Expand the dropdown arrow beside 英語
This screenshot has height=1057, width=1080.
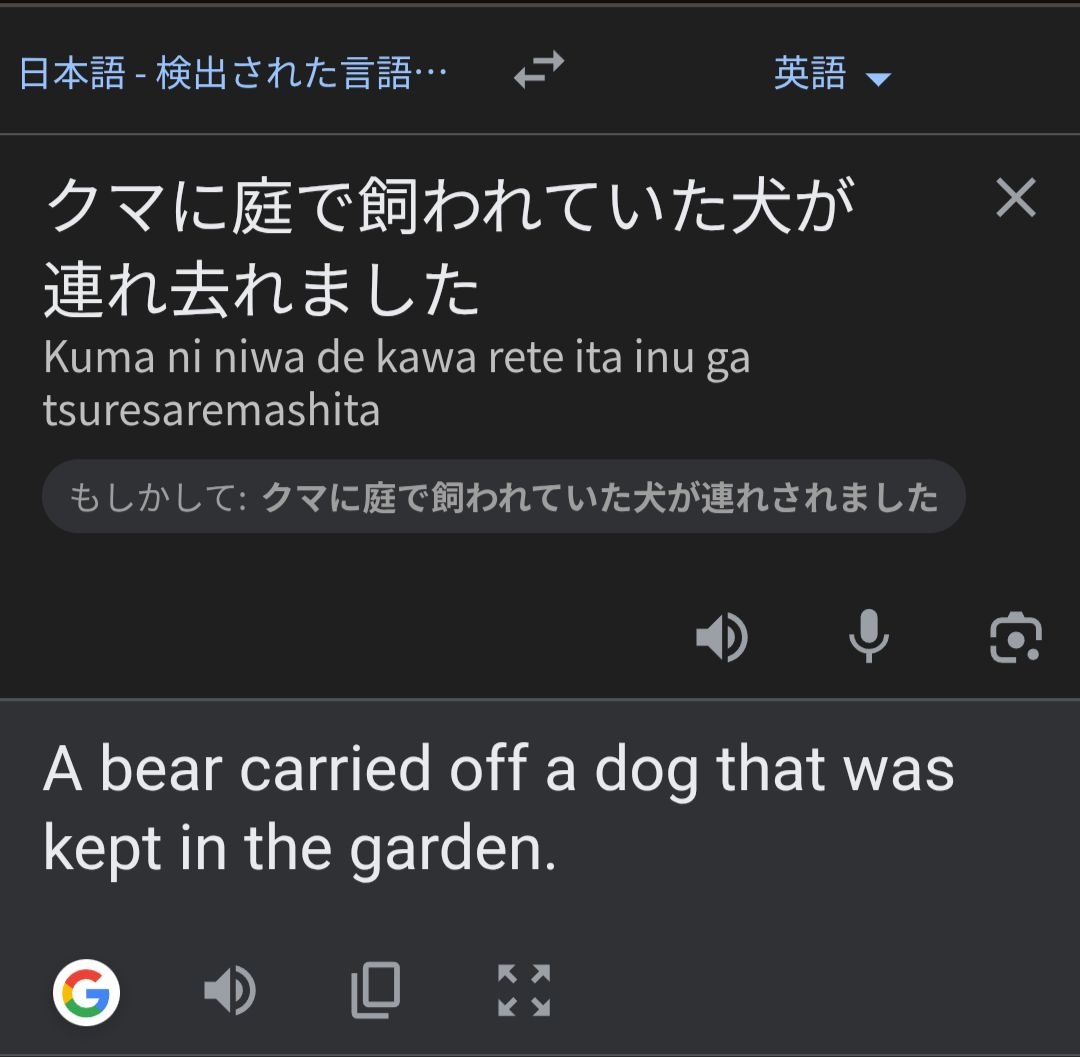878,78
